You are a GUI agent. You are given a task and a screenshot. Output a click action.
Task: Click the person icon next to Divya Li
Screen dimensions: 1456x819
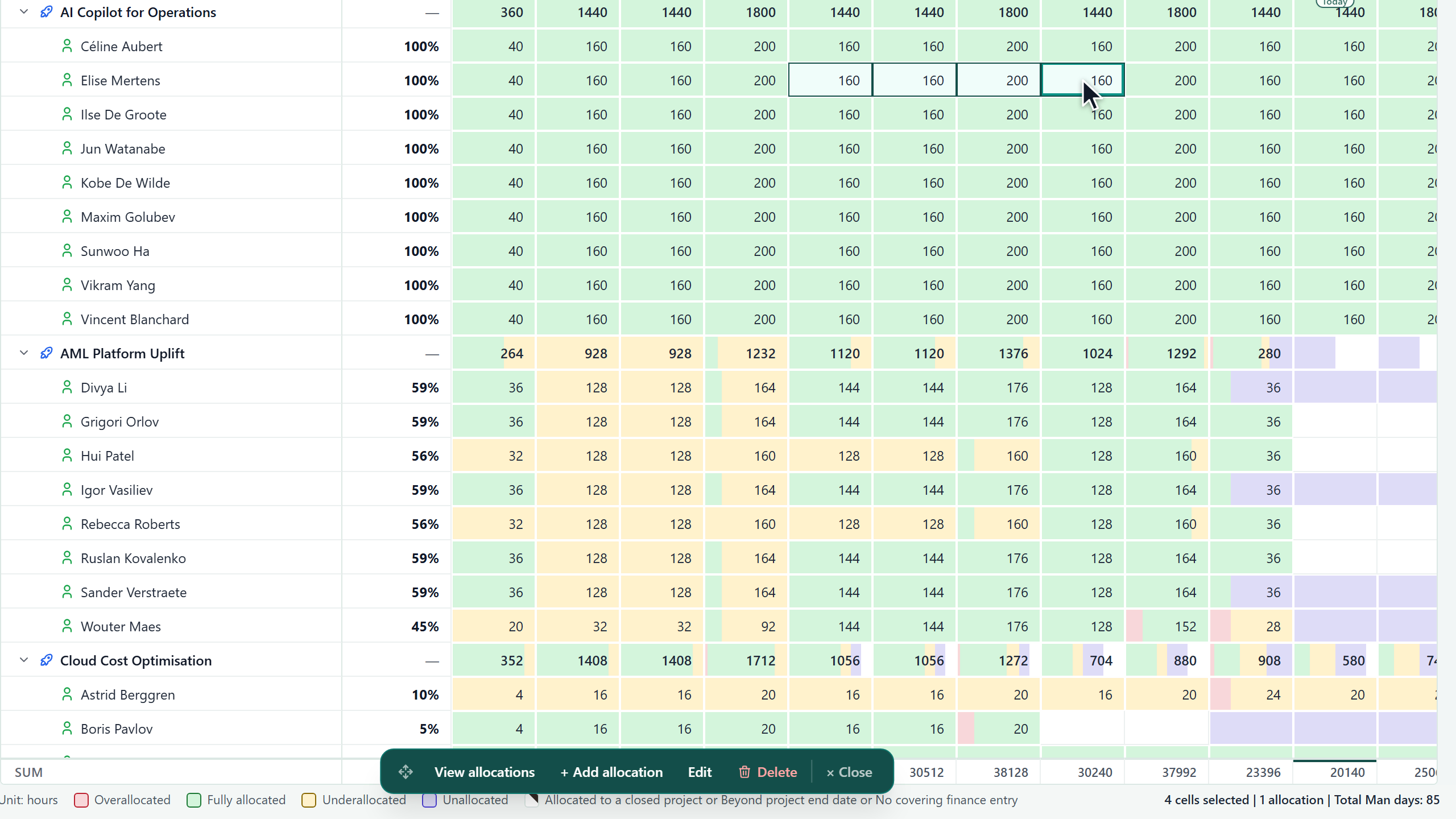(x=67, y=387)
